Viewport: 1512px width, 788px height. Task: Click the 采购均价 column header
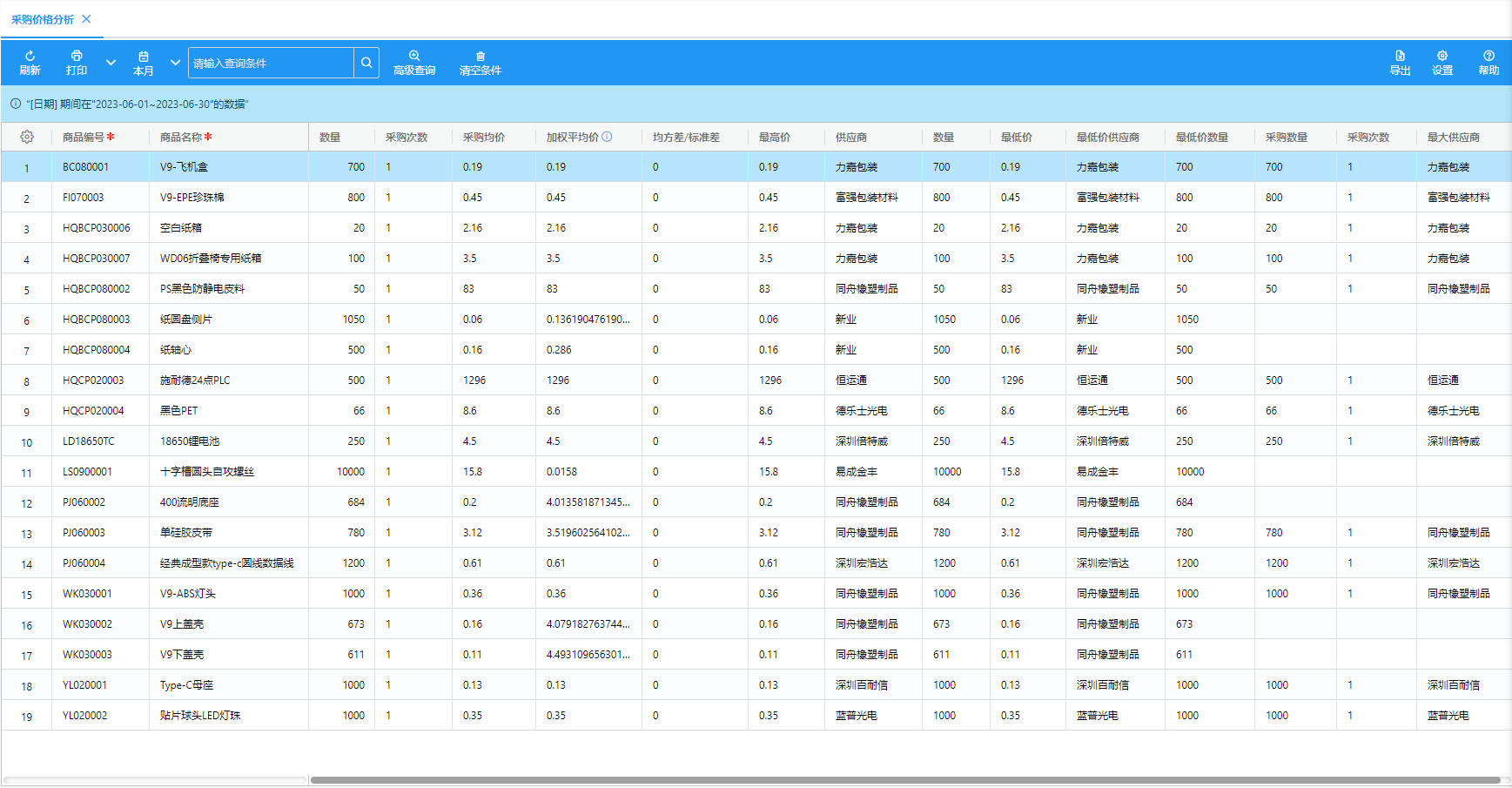point(483,137)
